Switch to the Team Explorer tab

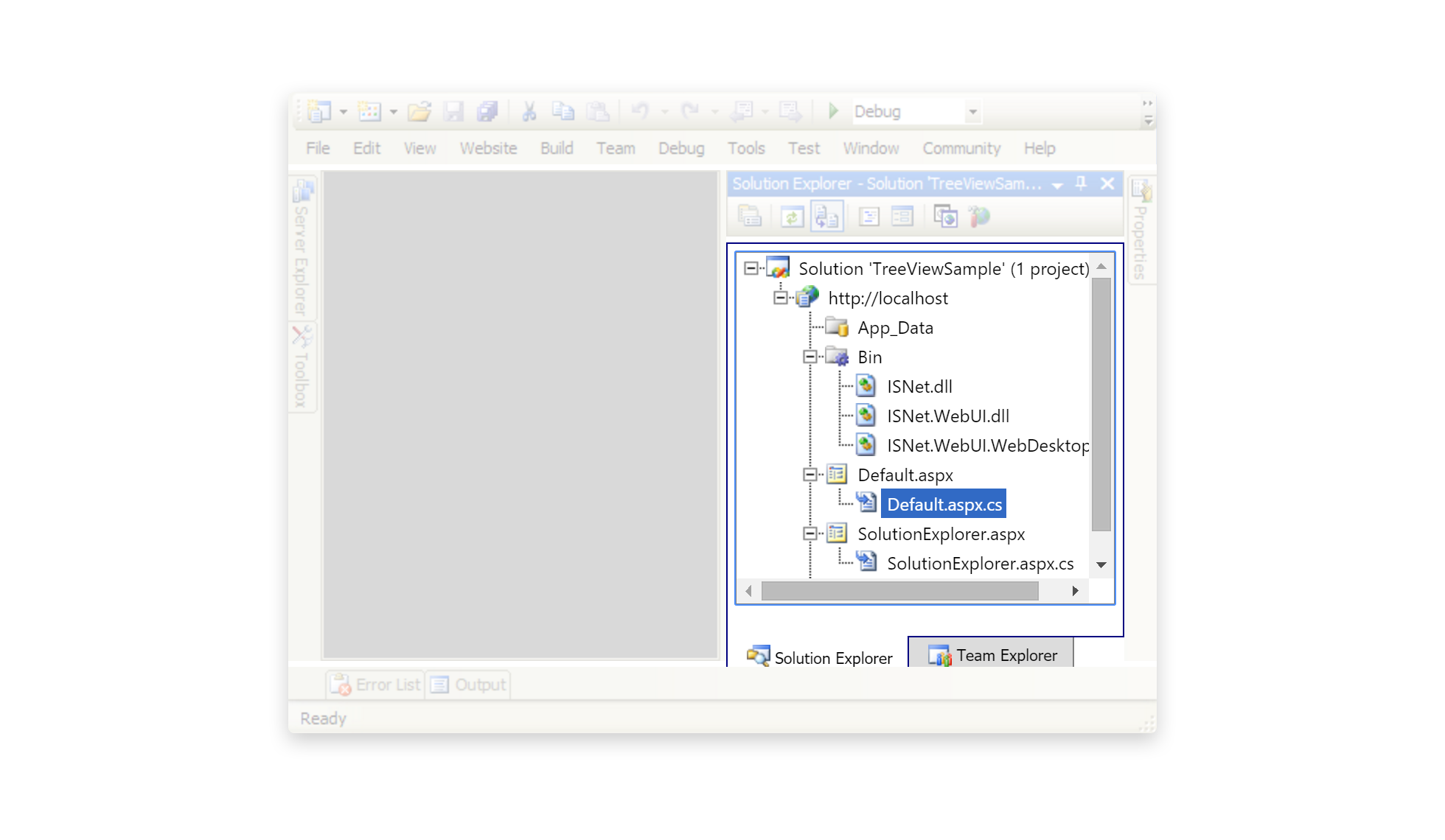click(992, 655)
